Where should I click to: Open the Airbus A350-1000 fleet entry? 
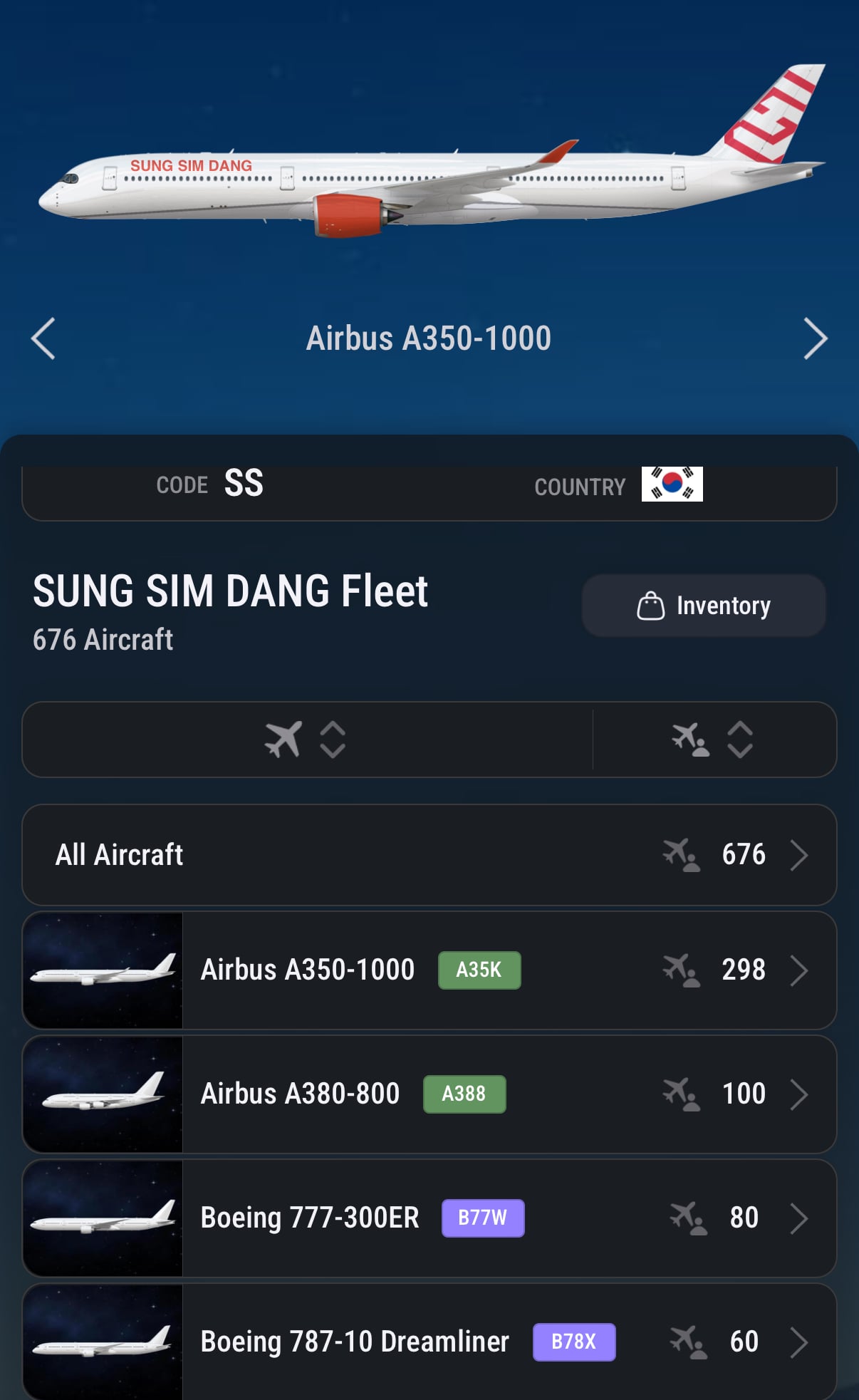(429, 970)
